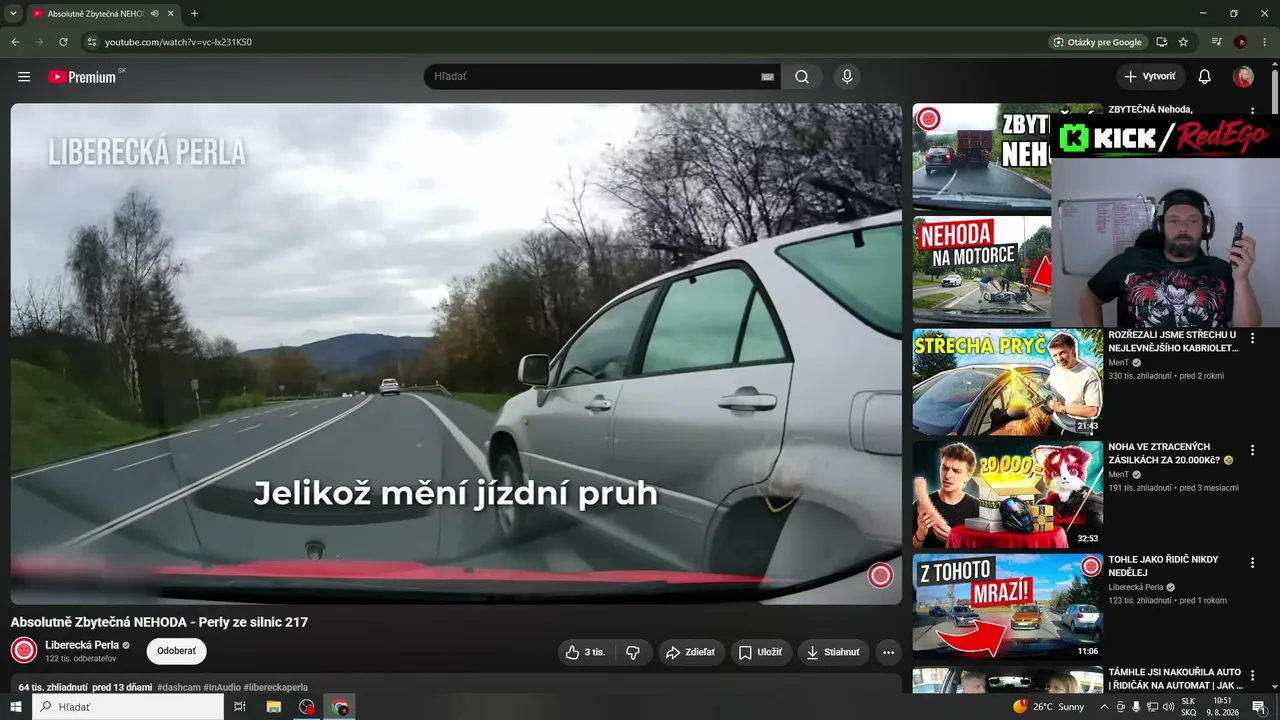Image resolution: width=1280 pixels, height=720 pixels.
Task: Go back in browser history
Action: (x=15, y=42)
